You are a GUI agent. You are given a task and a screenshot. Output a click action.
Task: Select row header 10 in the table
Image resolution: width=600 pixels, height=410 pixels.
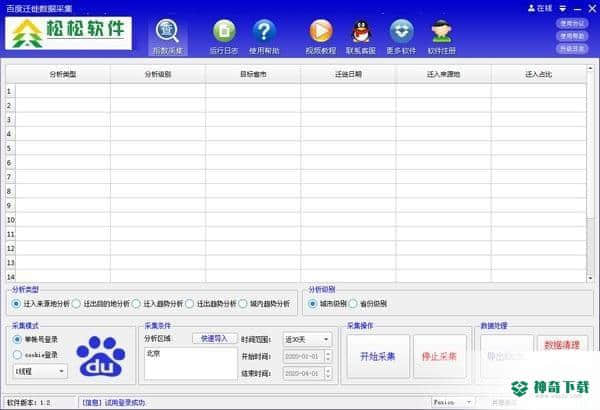10,220
